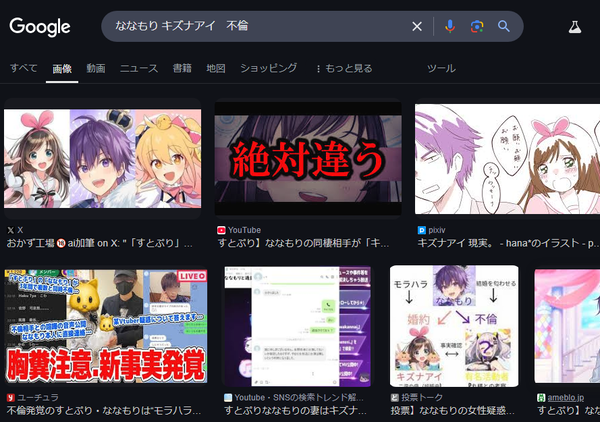
Task: Open the three anime characters thumbnail from X
Action: [x=103, y=158]
